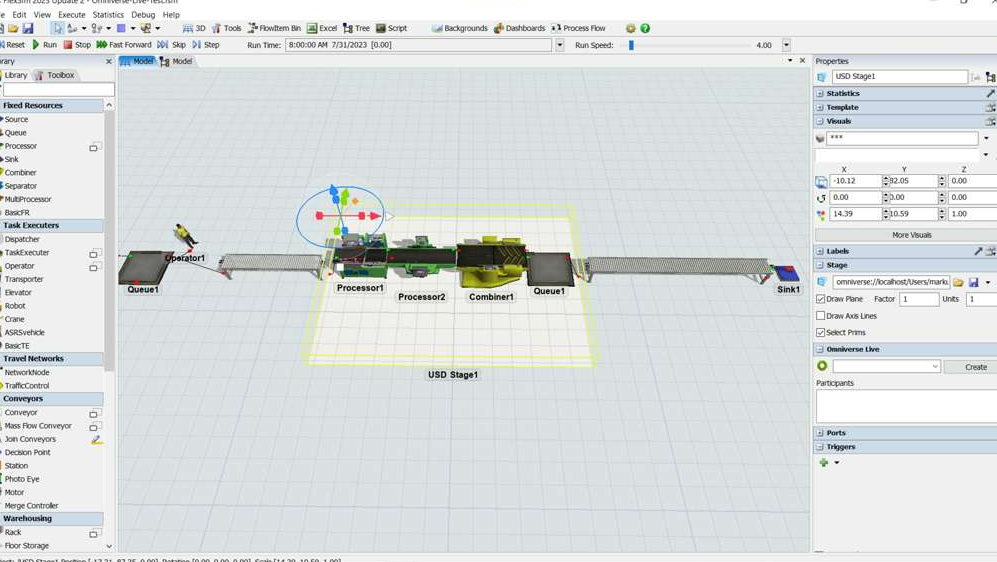Save the model with the floppy disk icon
997x562 pixels.
click(27, 28)
